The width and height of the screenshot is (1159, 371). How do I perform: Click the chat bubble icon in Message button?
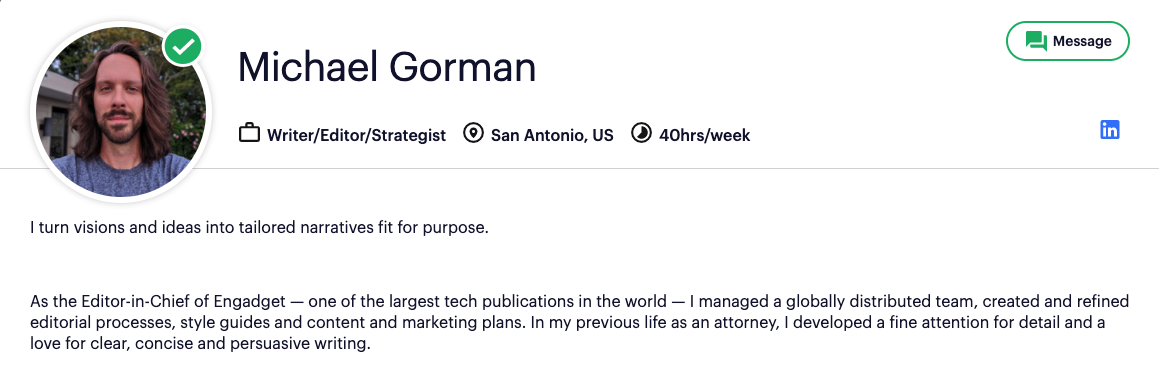pyautogui.click(x=1036, y=41)
